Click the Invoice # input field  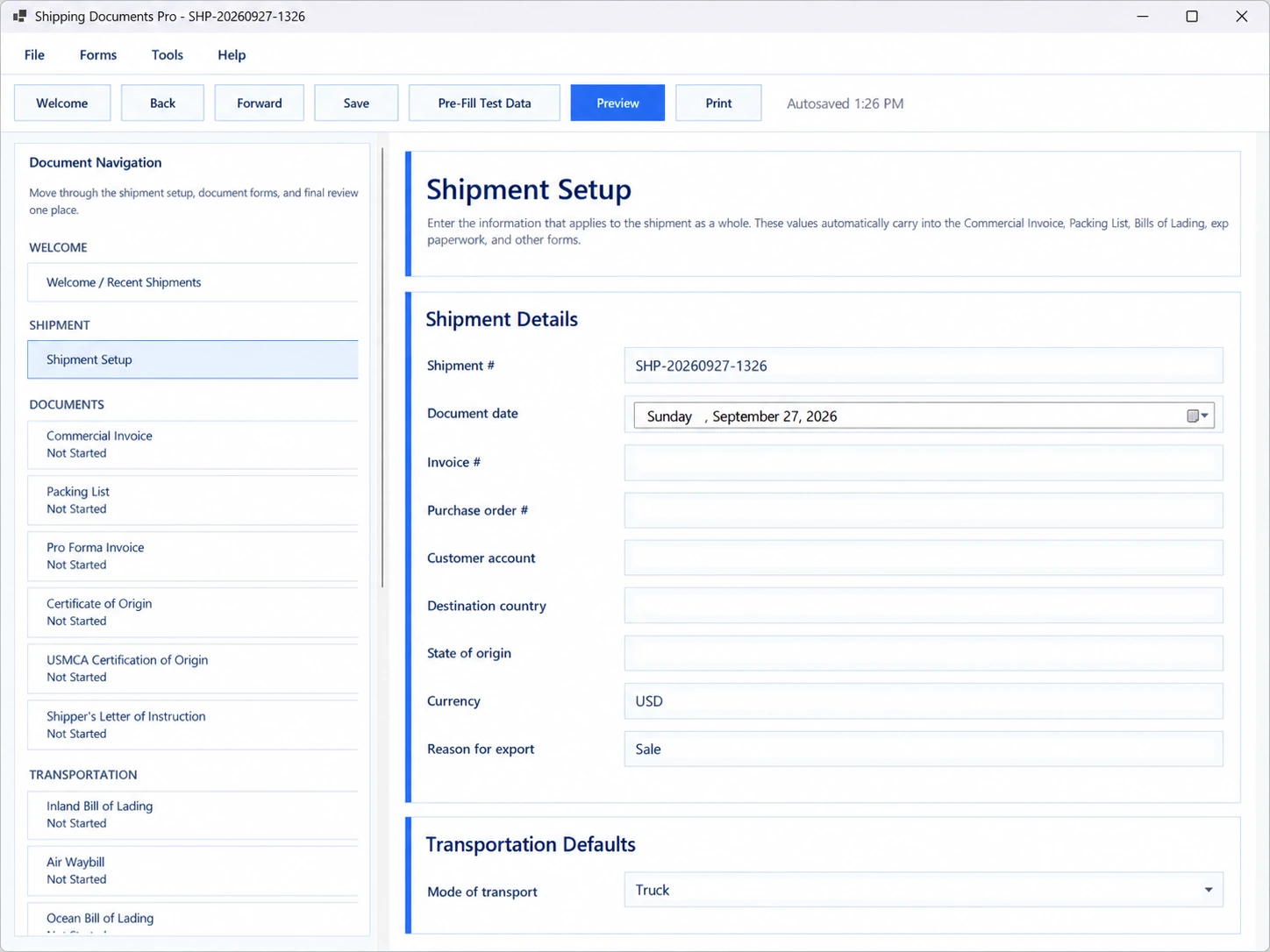[924, 462]
